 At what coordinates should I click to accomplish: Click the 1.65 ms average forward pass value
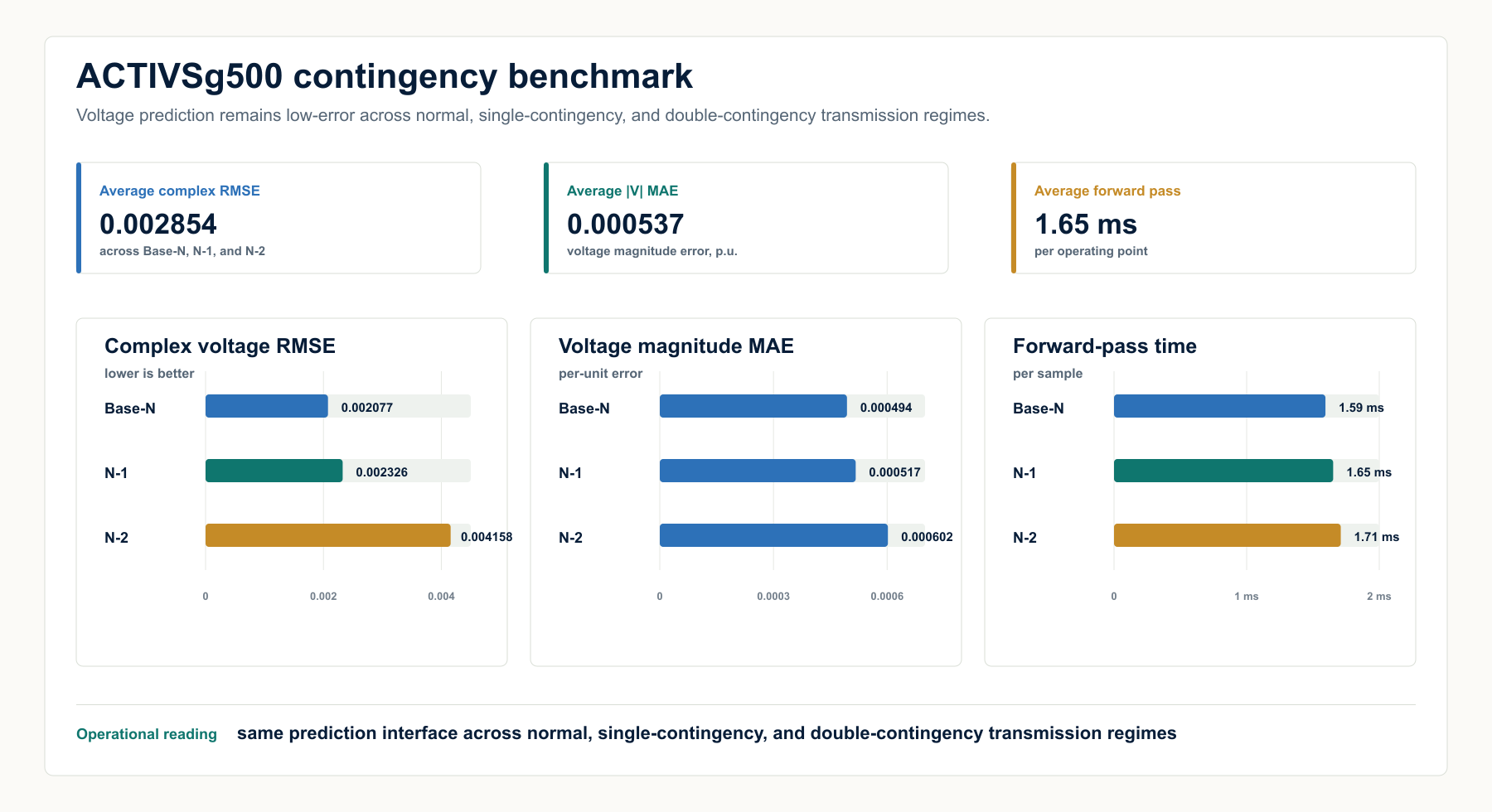1086,224
